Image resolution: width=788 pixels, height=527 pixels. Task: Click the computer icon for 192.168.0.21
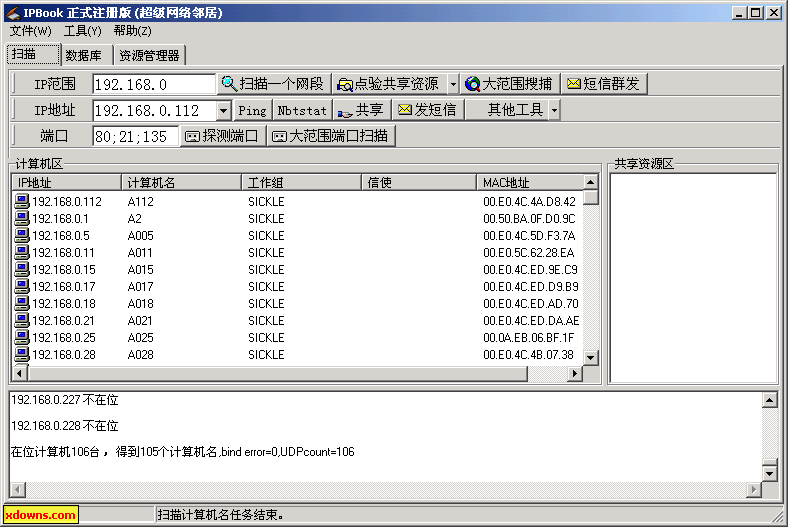(x=22, y=321)
